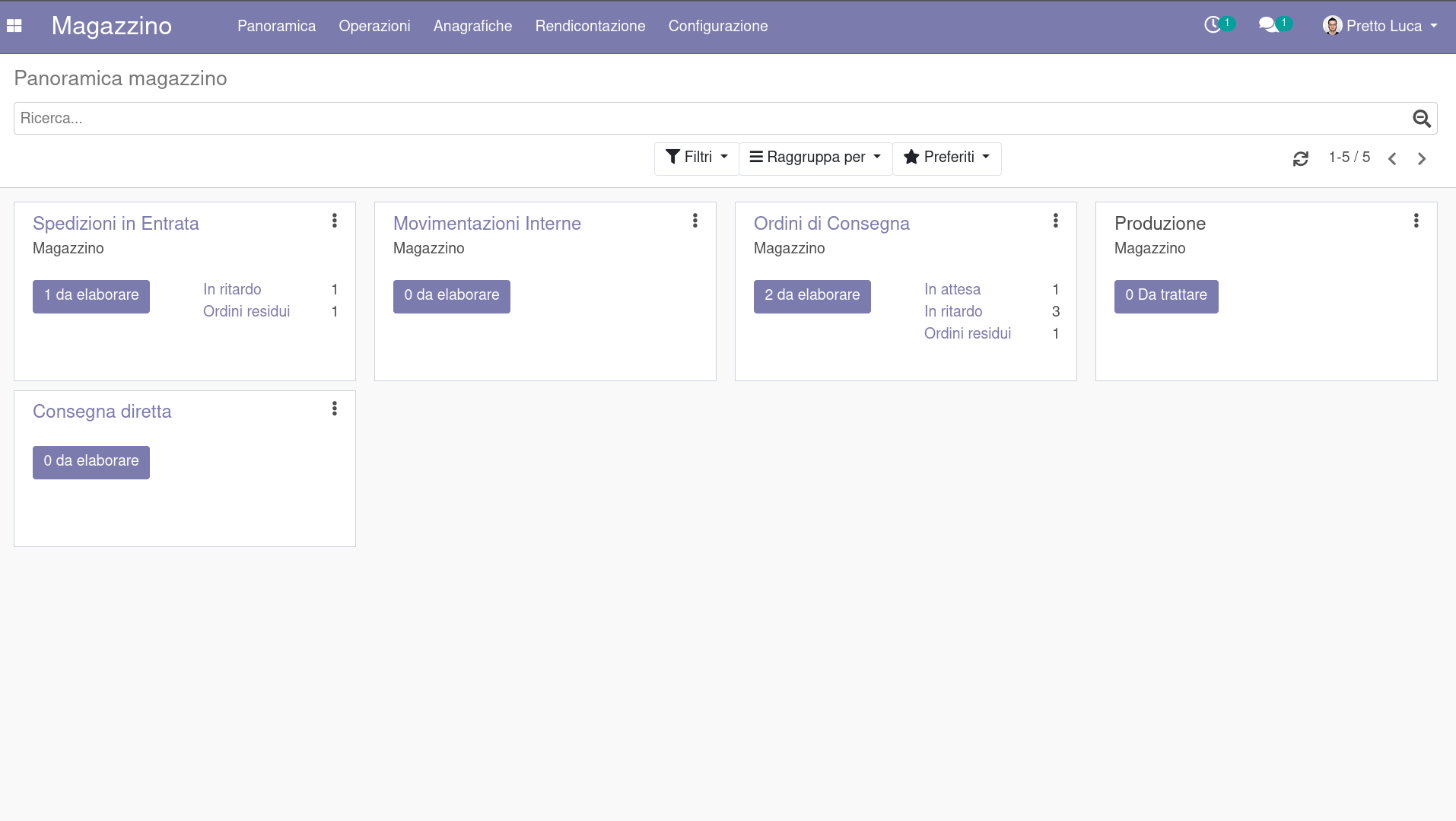This screenshot has width=1456, height=821.
Task: Expand the Raggruppa per dropdown
Action: [x=815, y=158]
